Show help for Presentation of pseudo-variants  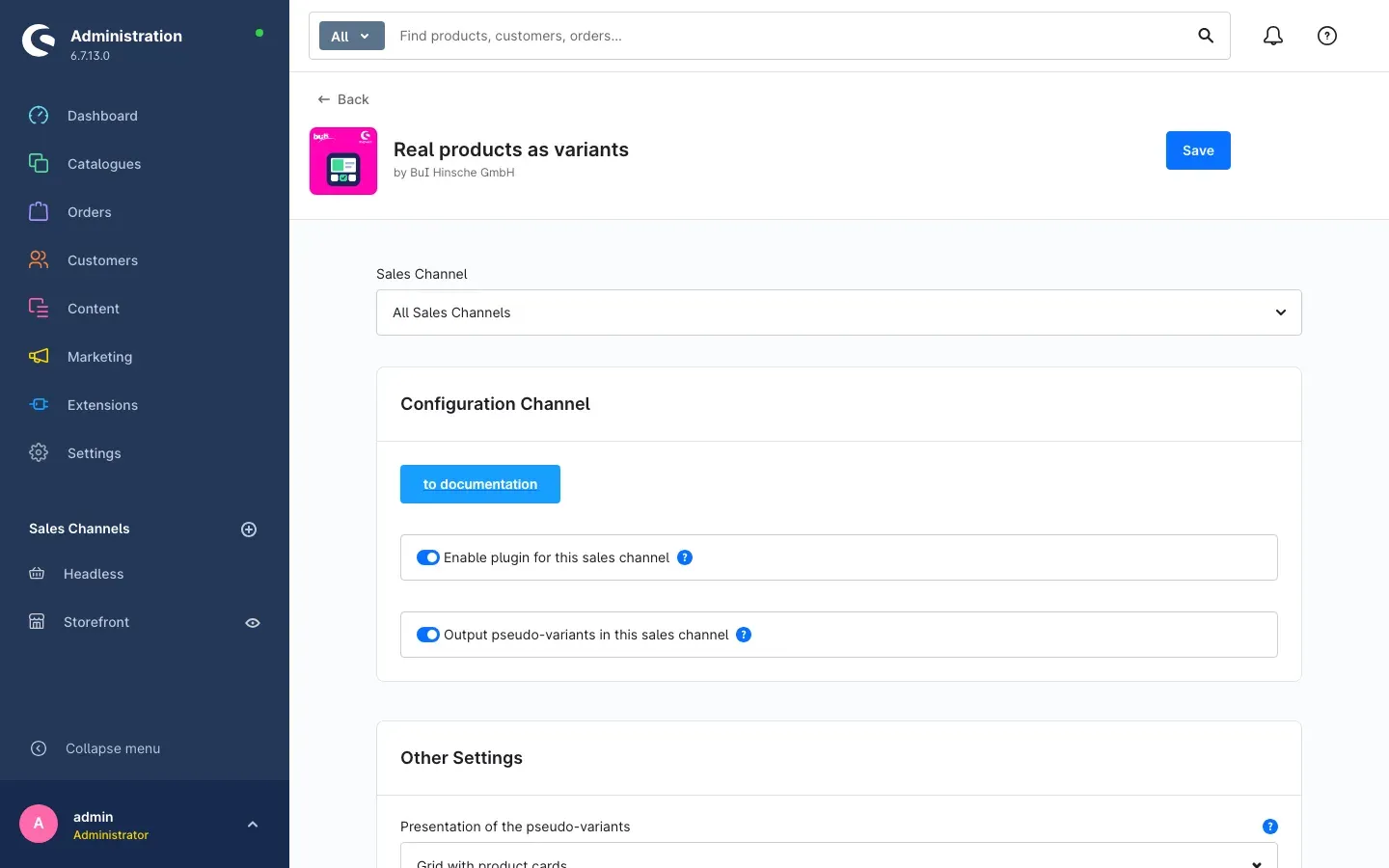coord(1270,827)
